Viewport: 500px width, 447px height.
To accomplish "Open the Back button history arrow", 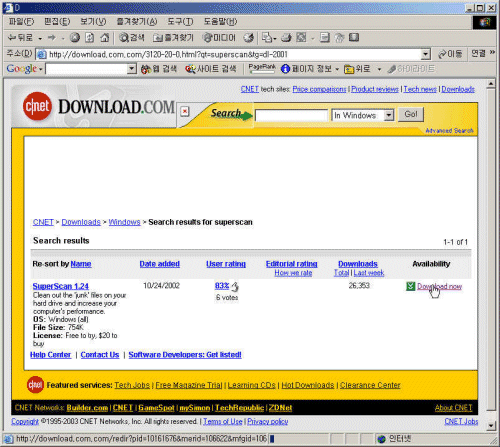I will click(40, 38).
